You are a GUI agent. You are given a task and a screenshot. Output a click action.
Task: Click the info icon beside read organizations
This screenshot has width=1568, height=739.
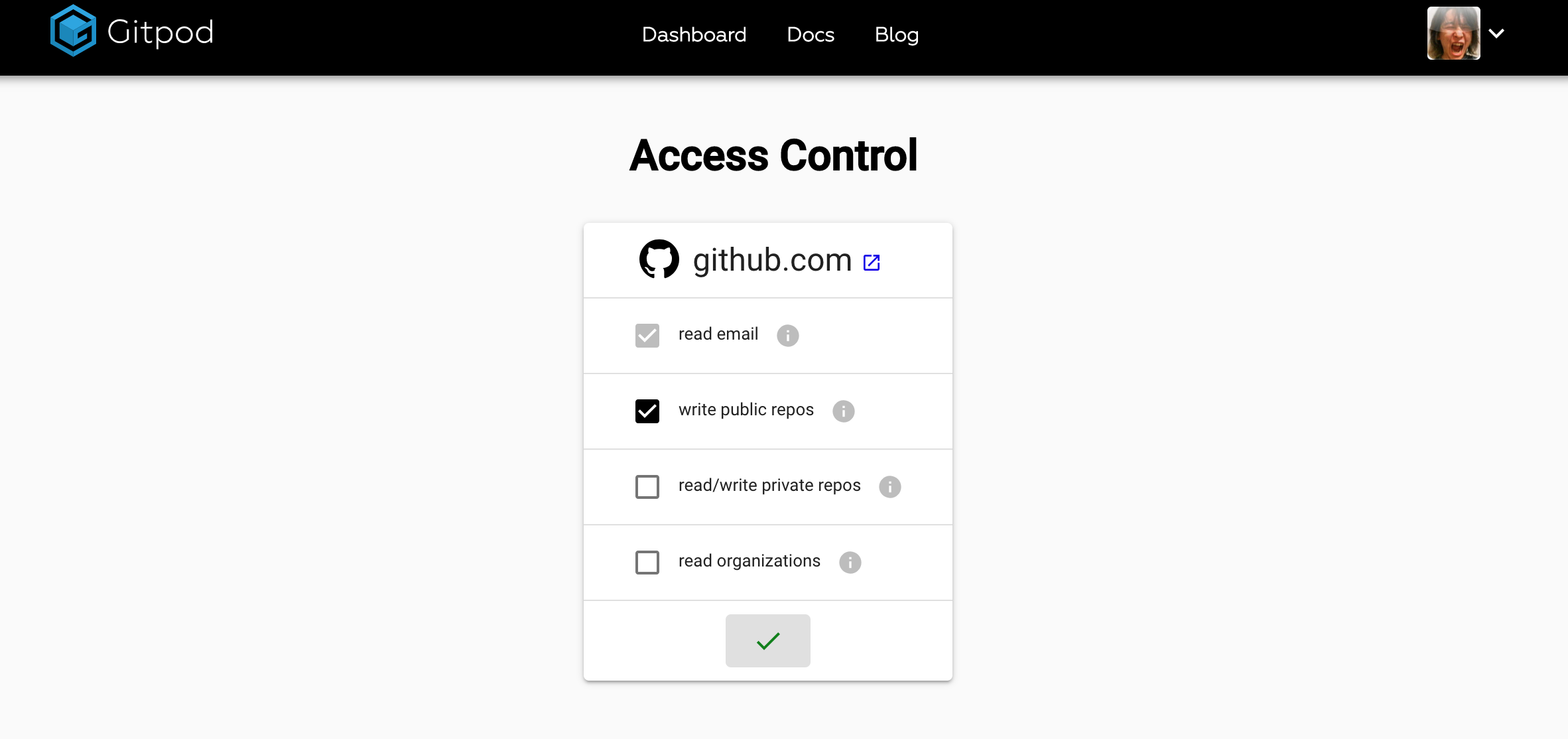tap(851, 562)
